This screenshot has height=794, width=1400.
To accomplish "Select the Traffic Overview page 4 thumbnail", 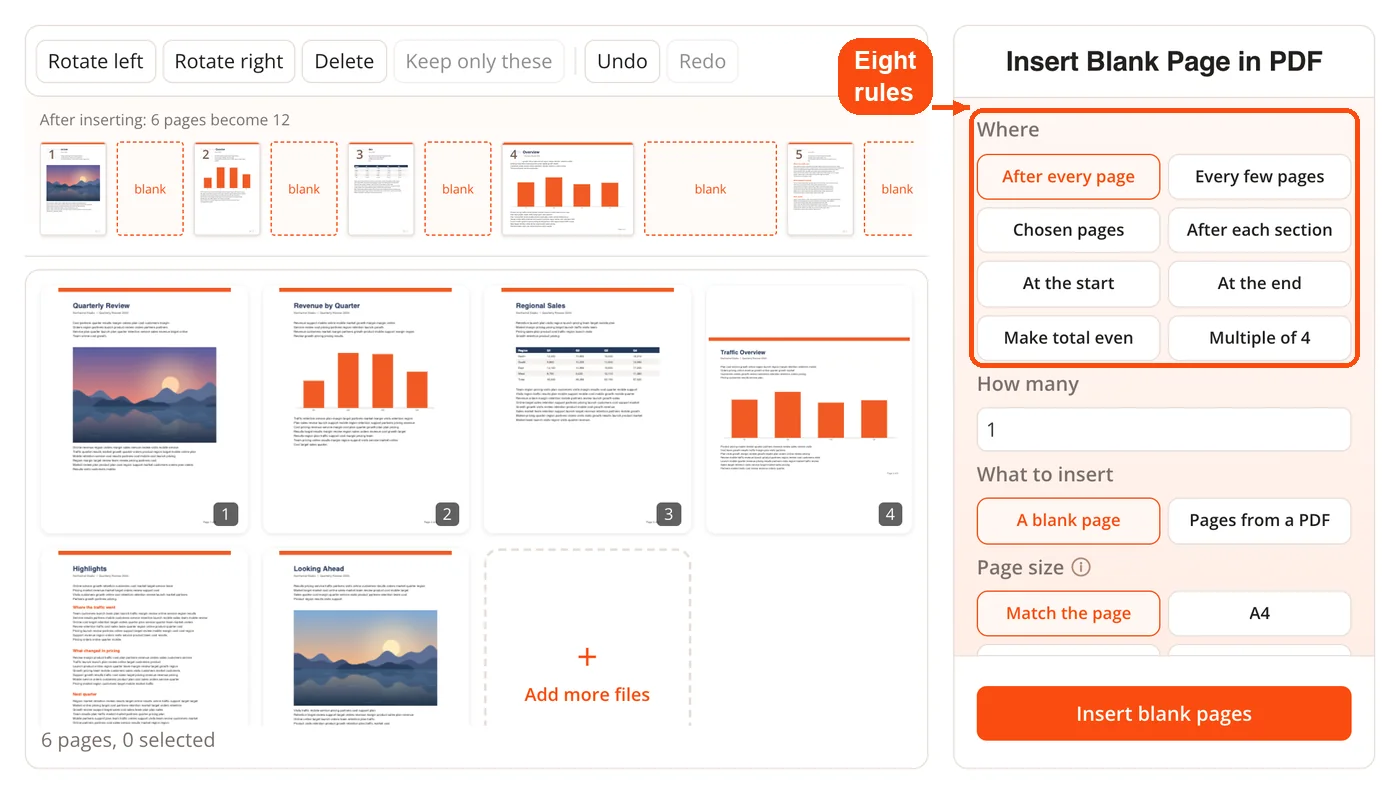I will coord(809,409).
